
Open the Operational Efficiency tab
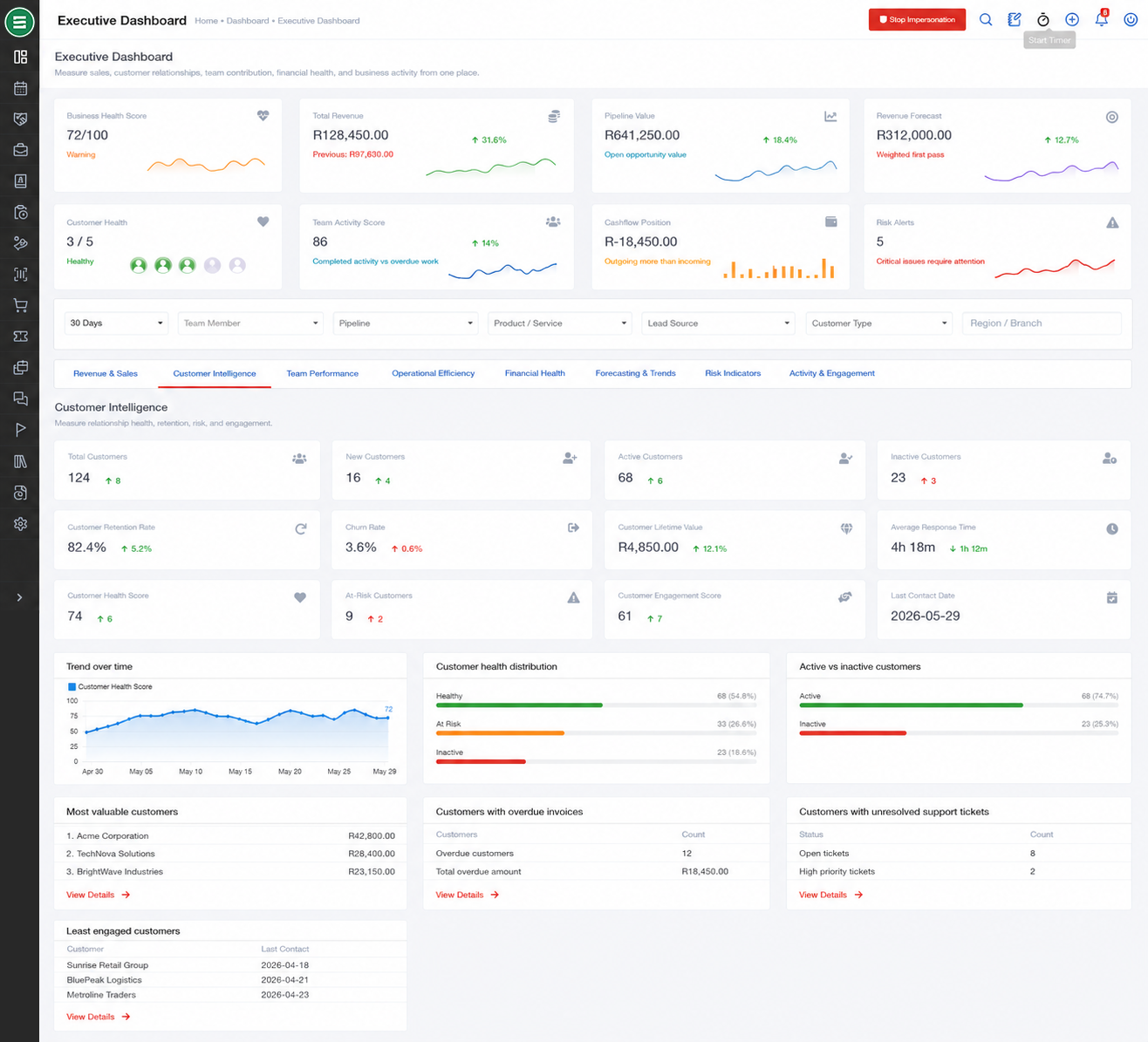[434, 373]
